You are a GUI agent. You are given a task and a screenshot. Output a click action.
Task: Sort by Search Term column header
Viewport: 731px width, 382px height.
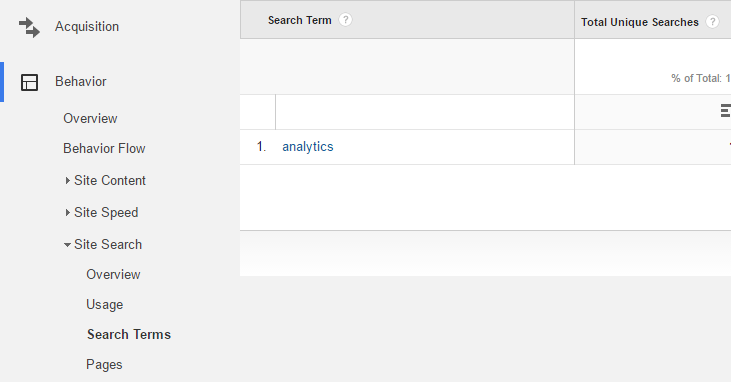(x=299, y=21)
